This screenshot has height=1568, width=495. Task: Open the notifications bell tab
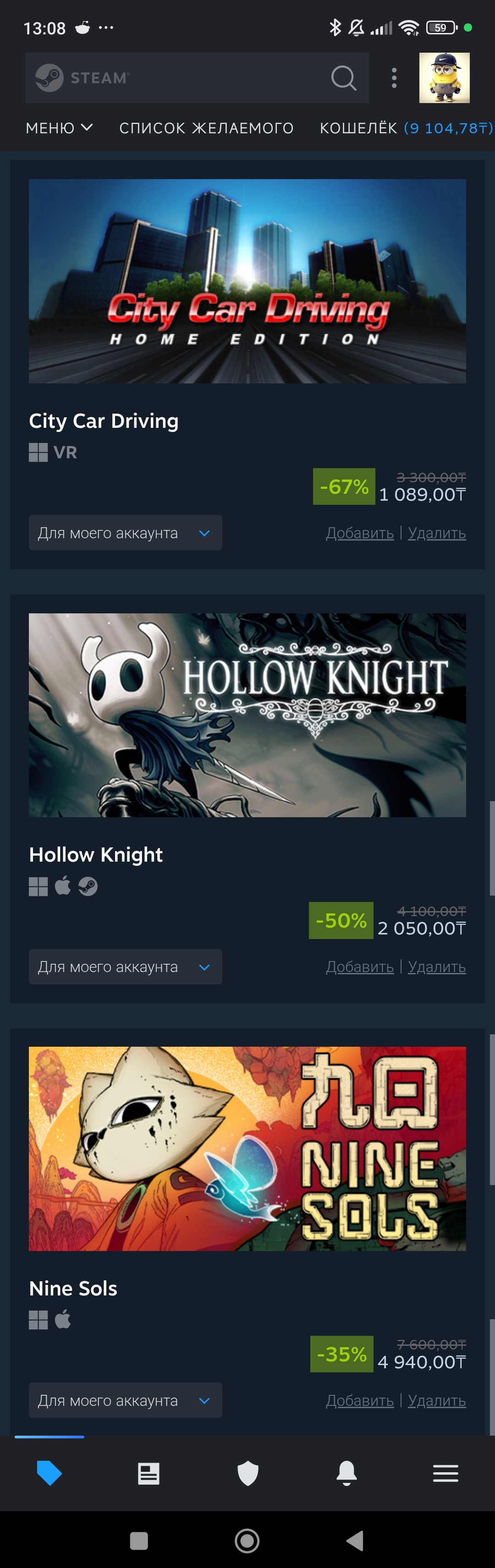click(x=346, y=1474)
